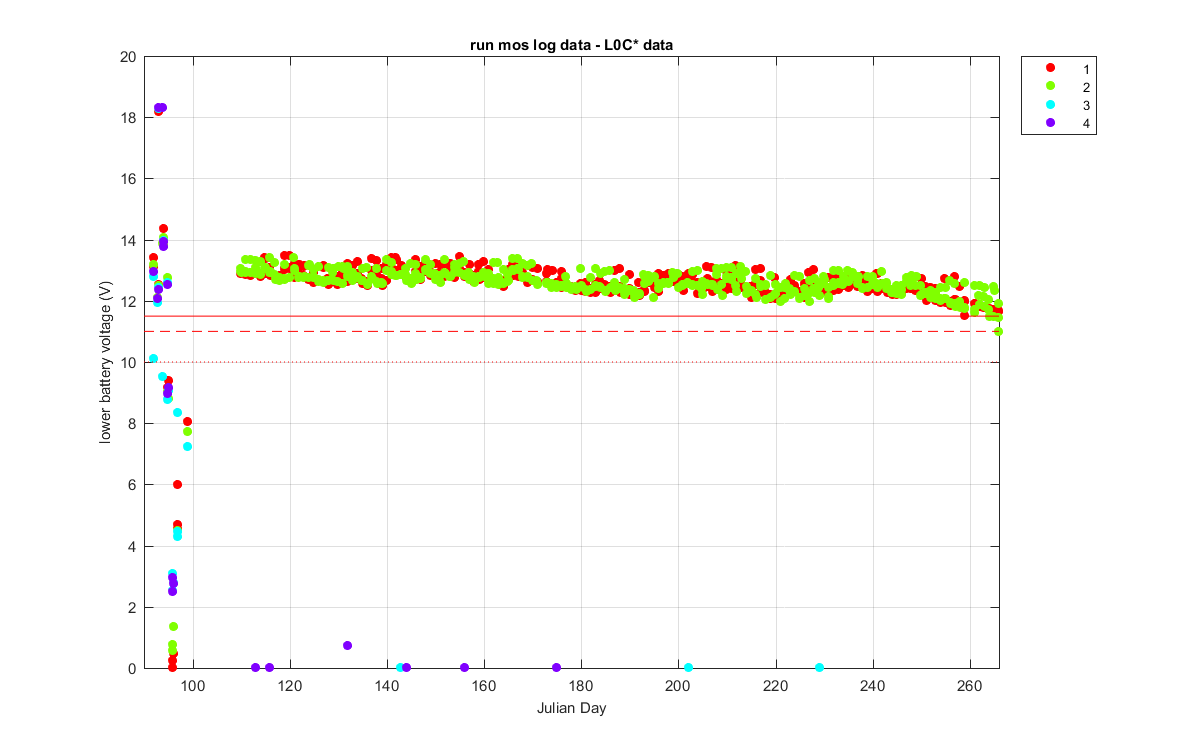Click the purple point at day 175 on zero
The height and width of the screenshot is (750, 1200).
pos(556,667)
